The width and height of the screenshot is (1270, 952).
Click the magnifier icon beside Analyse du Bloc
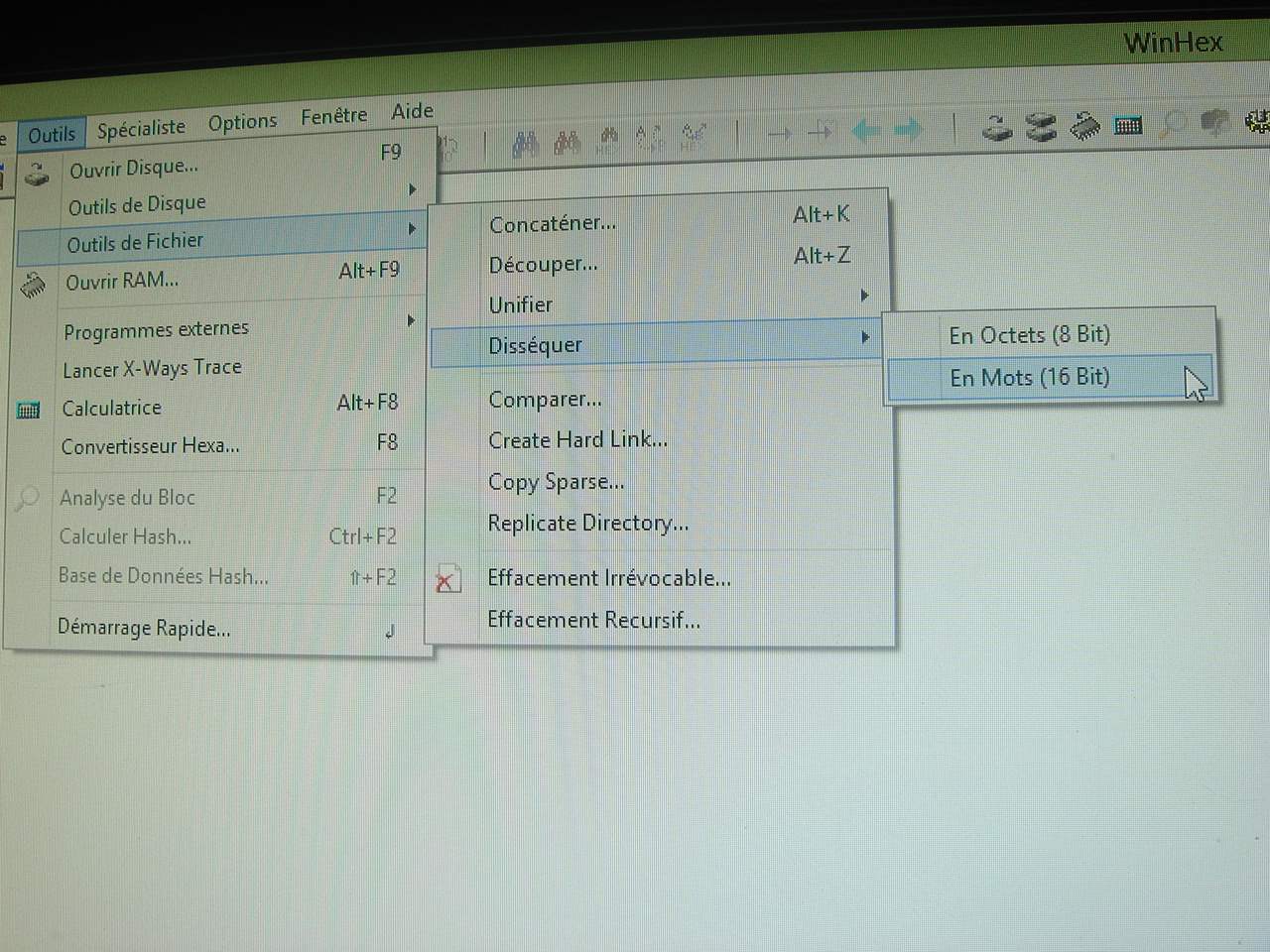point(27,498)
